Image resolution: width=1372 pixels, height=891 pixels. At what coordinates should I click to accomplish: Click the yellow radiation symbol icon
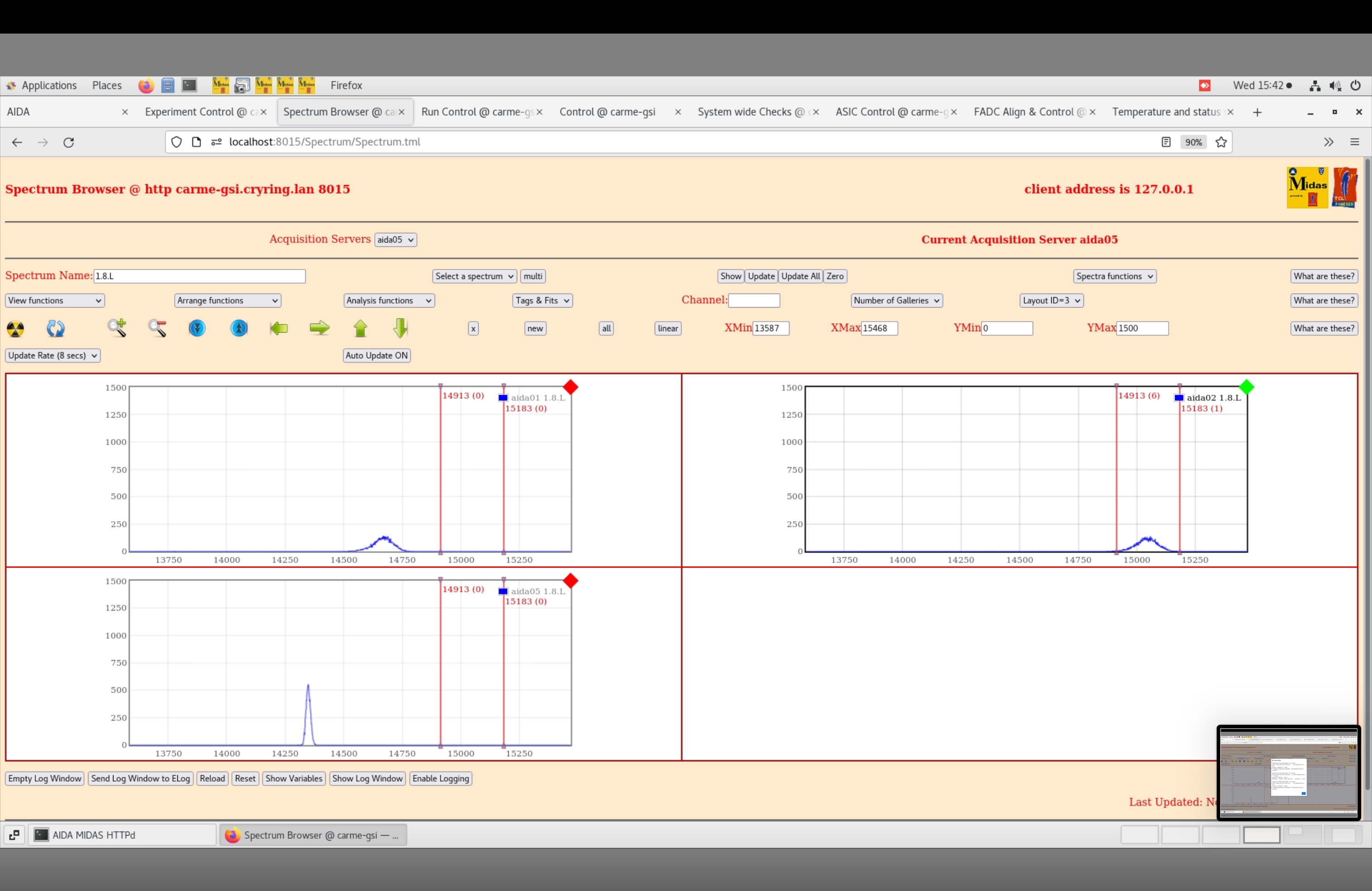15,328
